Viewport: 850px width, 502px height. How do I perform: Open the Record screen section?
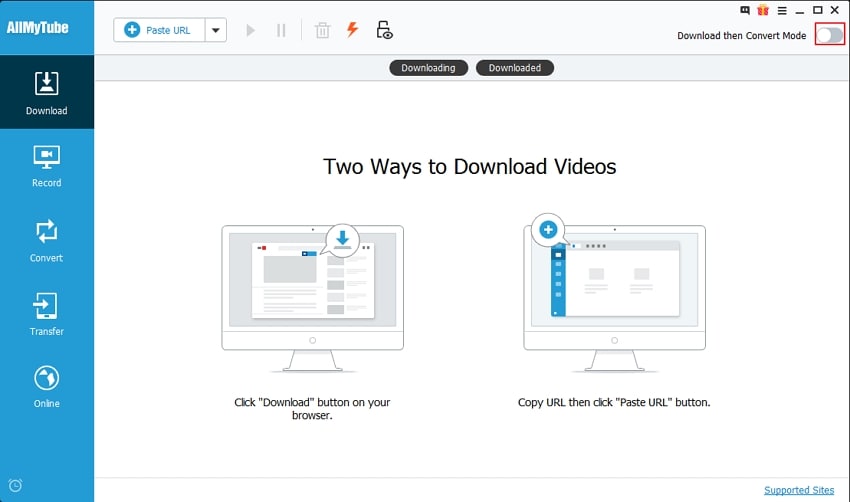[x=47, y=166]
